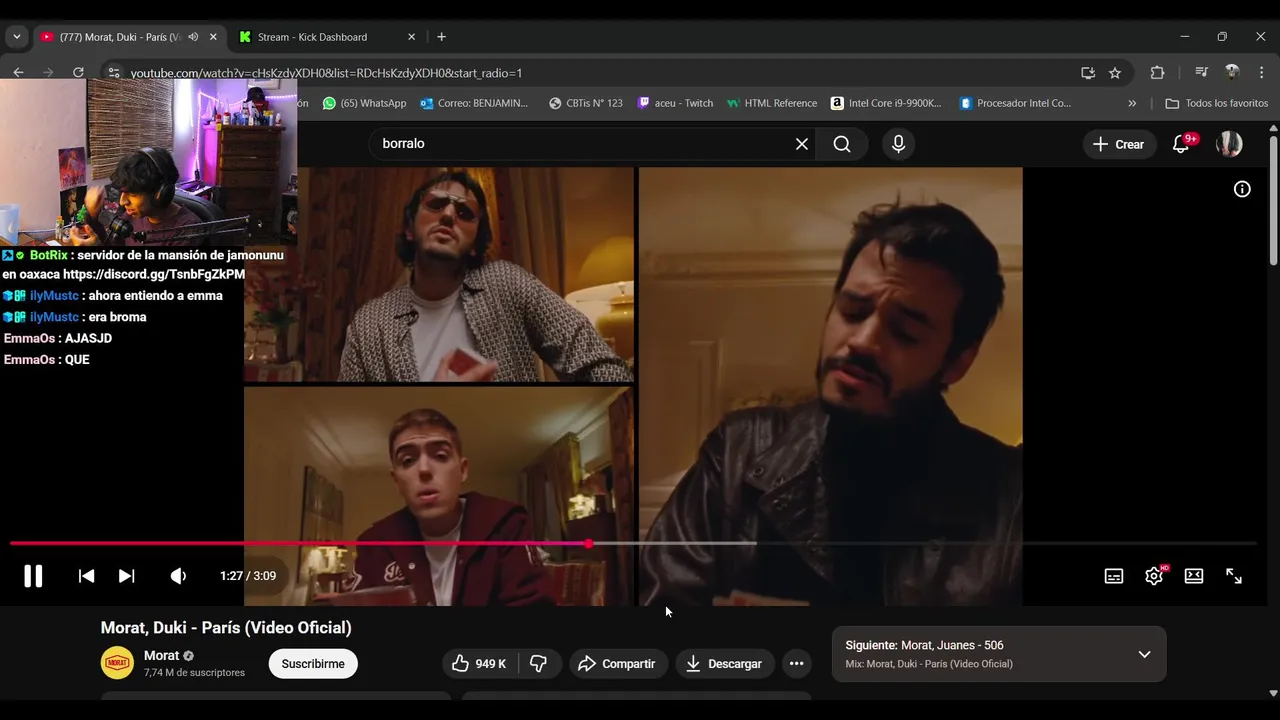The image size is (1280, 720).
Task: Open the Chrome three-dot menu
Action: [1261, 72]
